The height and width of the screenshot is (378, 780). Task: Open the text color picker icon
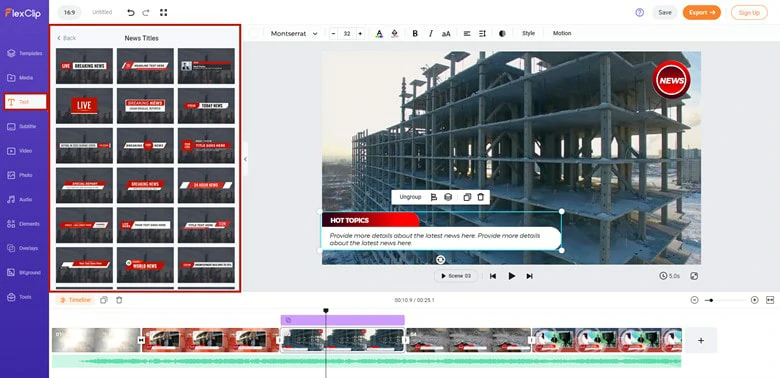point(379,33)
